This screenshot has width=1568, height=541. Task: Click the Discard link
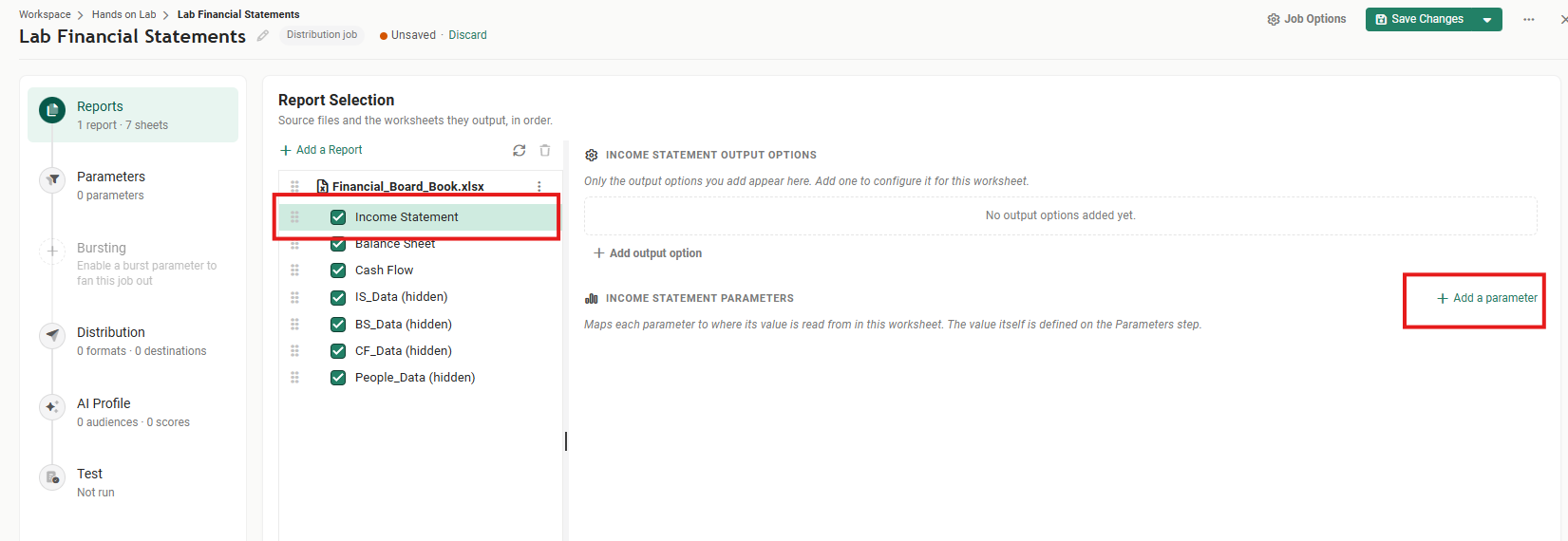click(467, 35)
